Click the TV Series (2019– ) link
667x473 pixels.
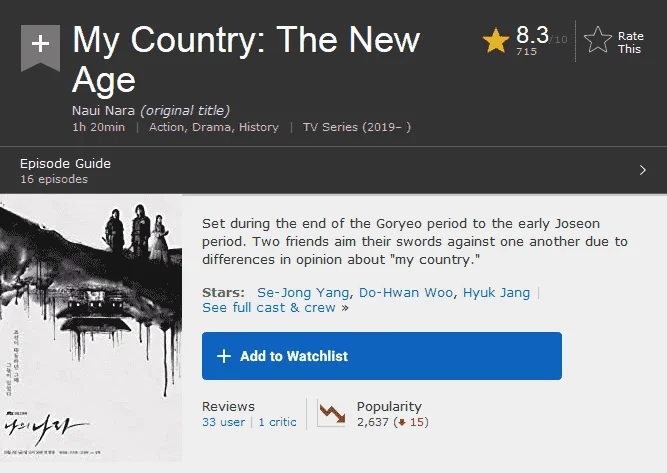[x=356, y=127]
